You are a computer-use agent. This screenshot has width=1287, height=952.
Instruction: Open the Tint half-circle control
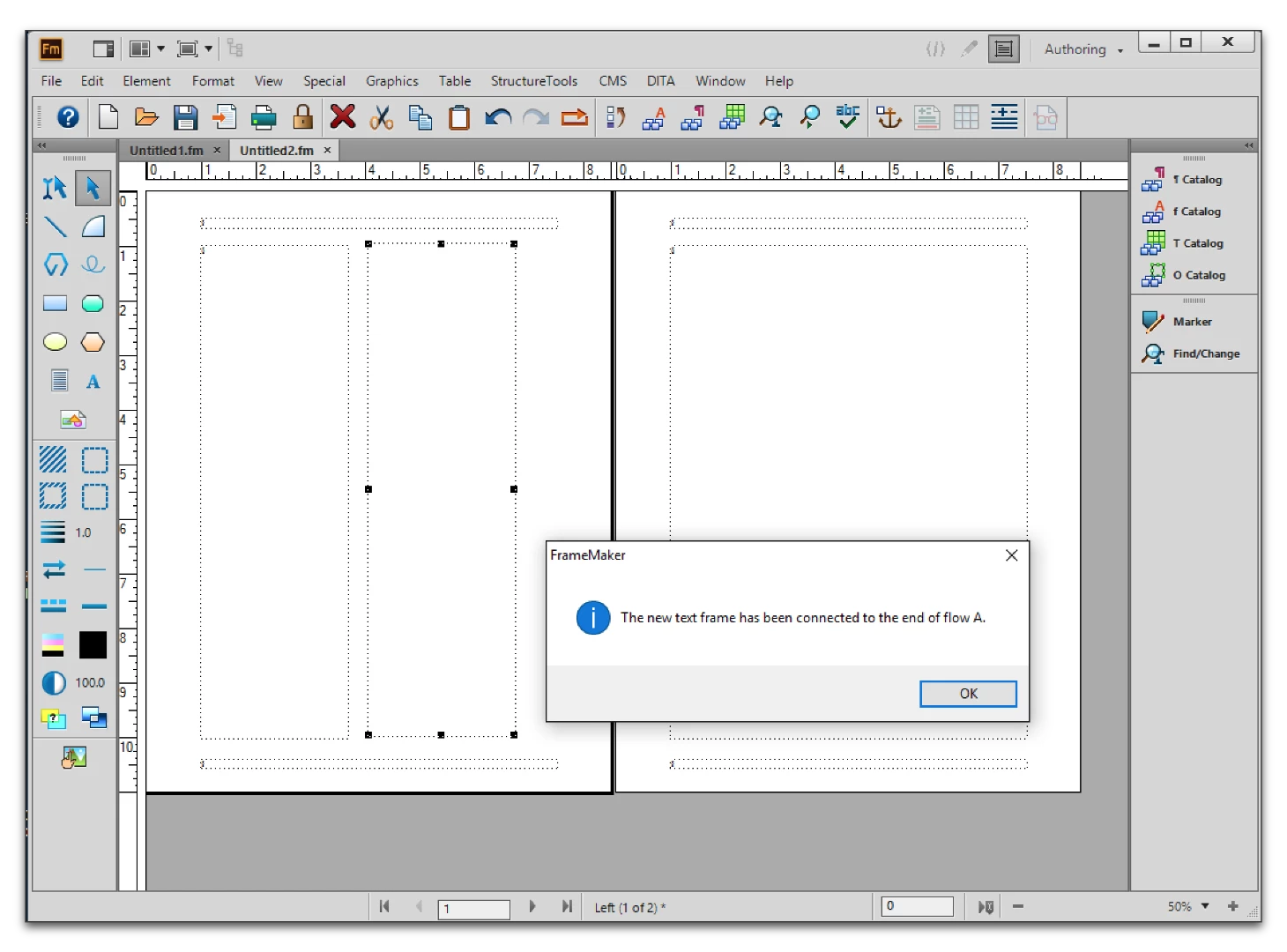tap(54, 683)
